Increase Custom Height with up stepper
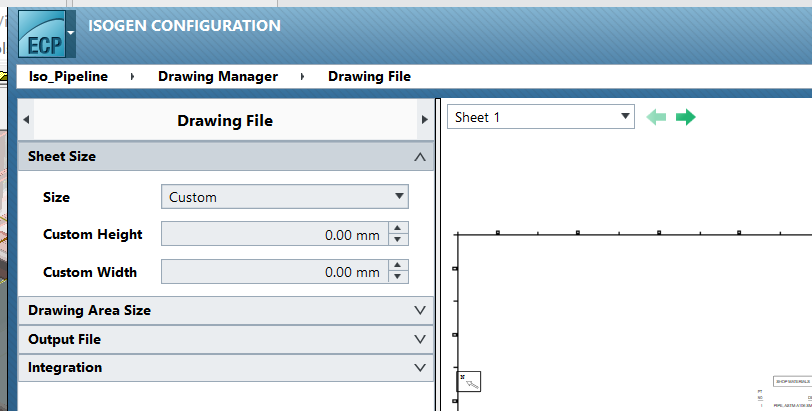812x411 pixels. 398,228
